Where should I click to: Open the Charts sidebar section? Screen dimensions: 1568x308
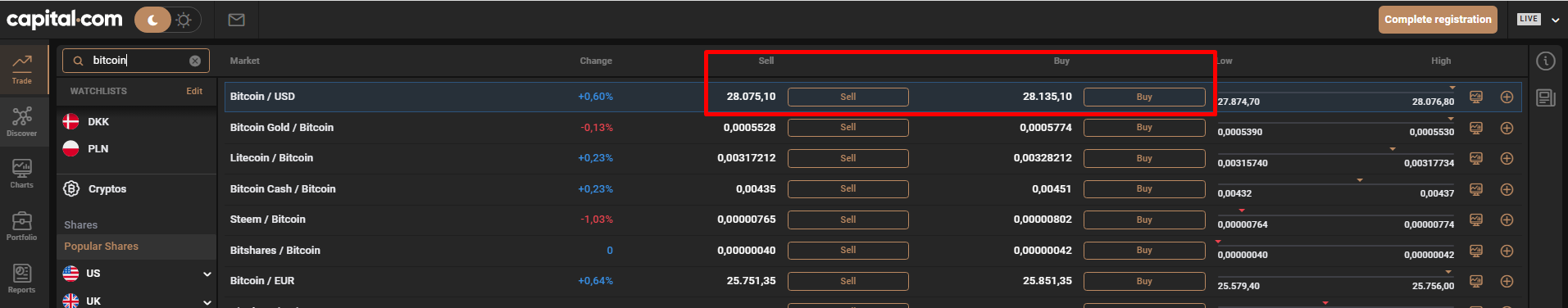tap(22, 174)
